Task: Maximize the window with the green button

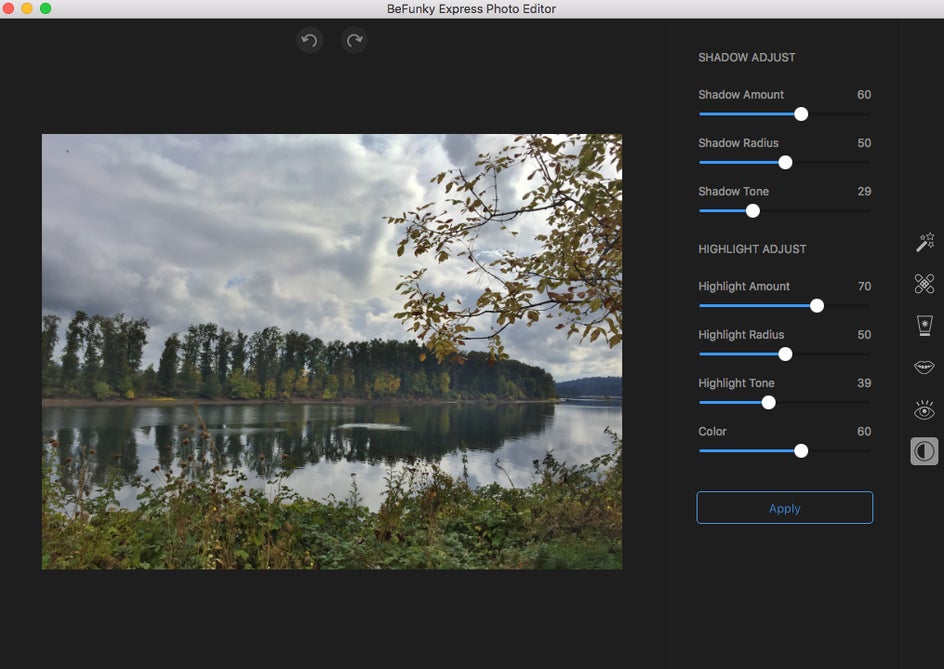Action: 46,8
